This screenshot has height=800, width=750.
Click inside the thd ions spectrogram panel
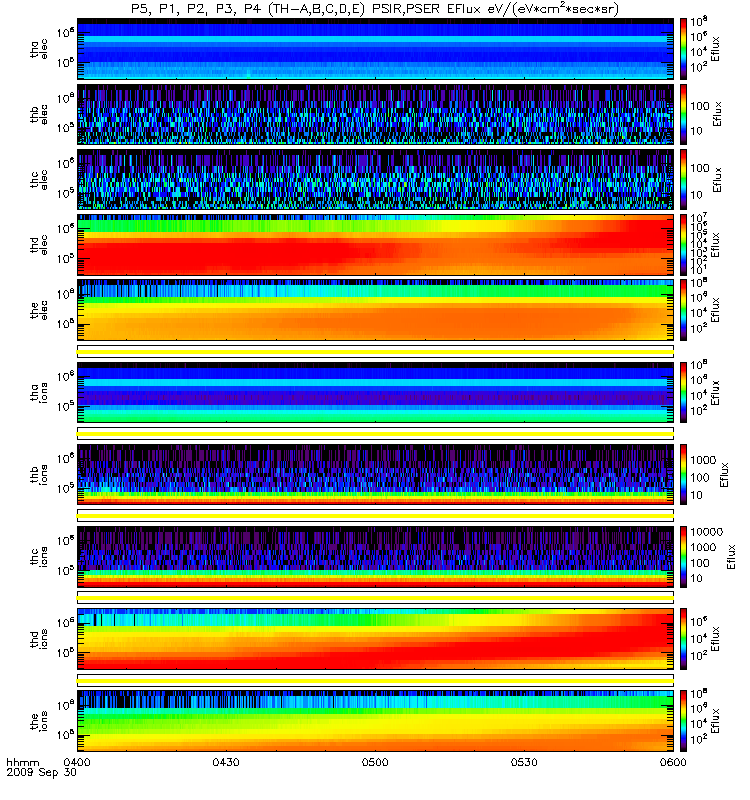[376, 639]
